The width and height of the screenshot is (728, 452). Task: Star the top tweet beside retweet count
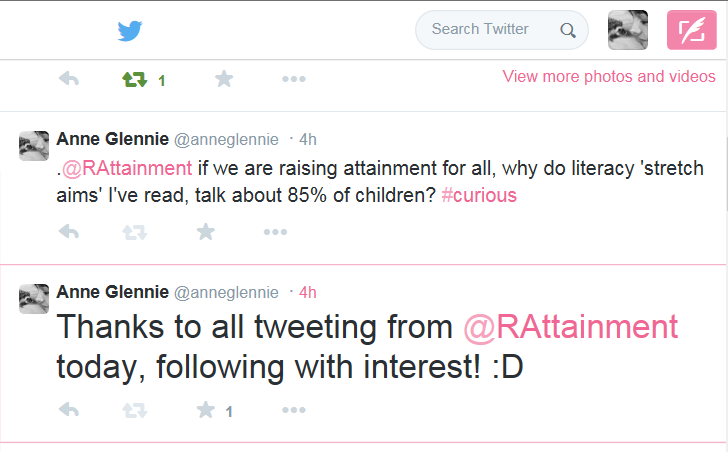pos(224,78)
